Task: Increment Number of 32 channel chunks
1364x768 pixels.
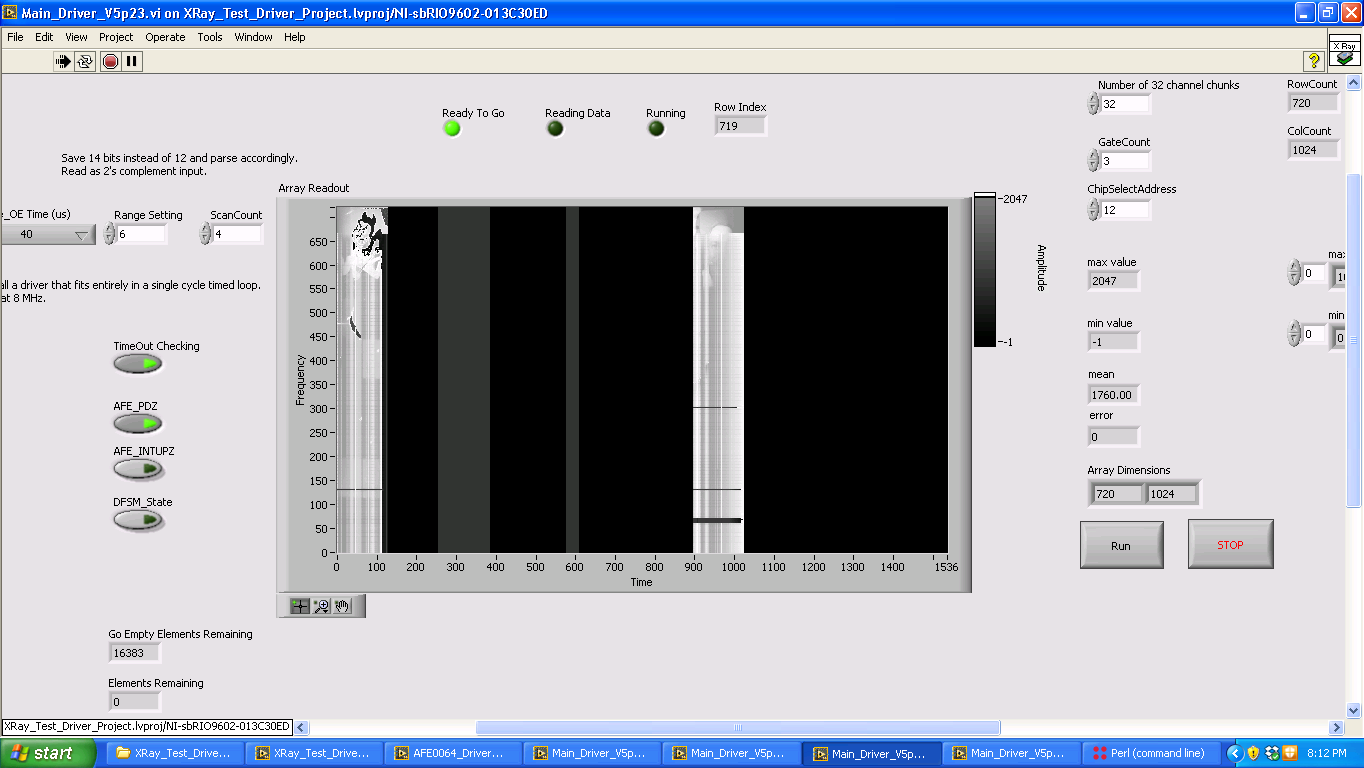Action: 1093,98
